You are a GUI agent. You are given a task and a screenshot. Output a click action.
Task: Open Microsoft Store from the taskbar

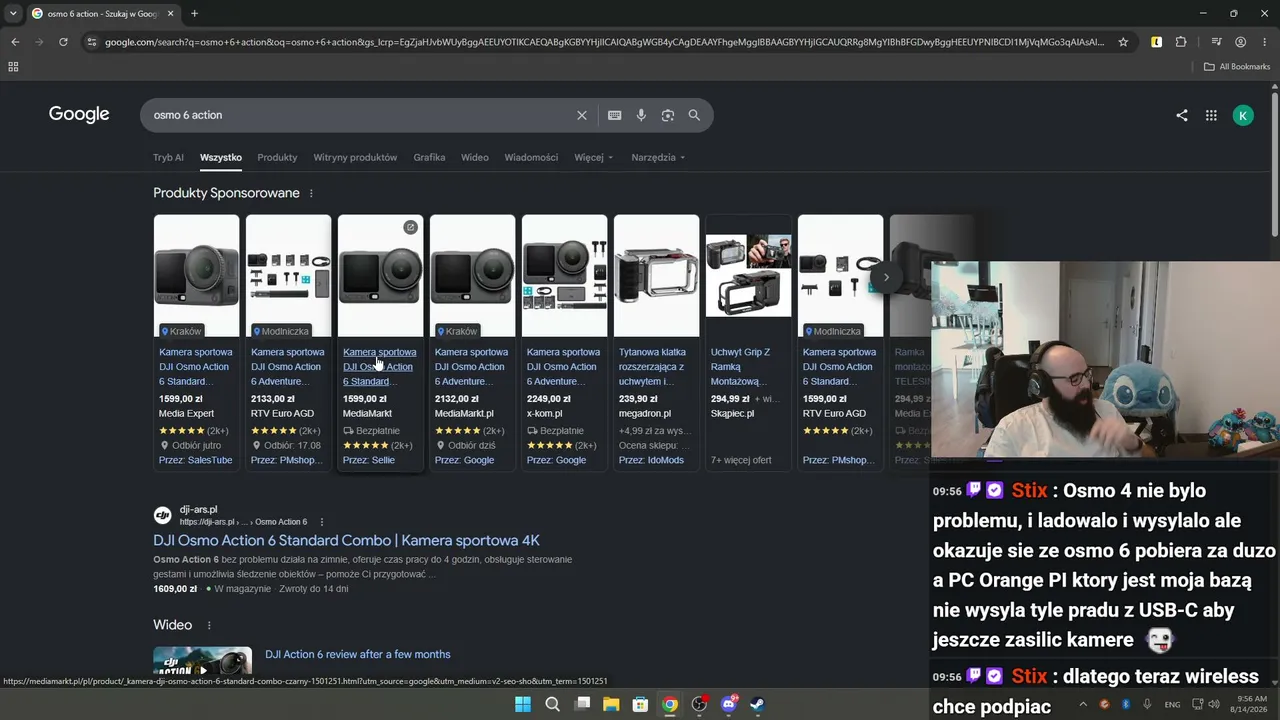coord(640,704)
